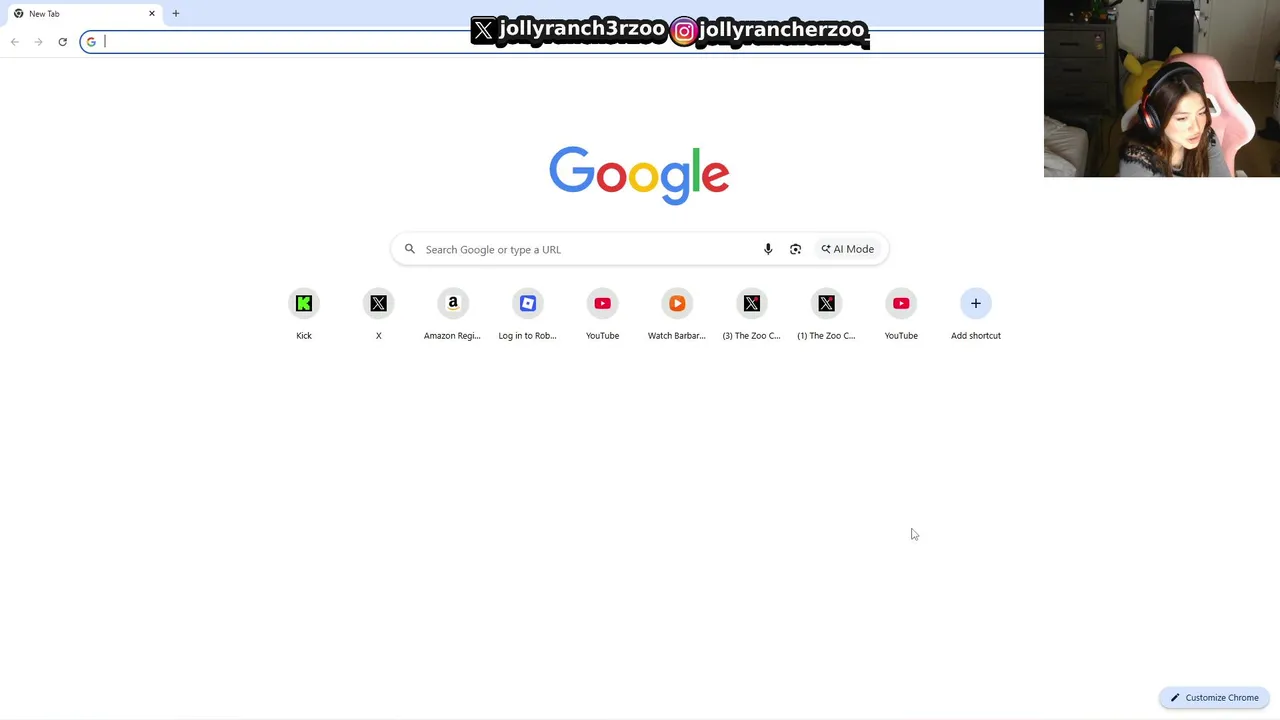The height and width of the screenshot is (720, 1280).
Task: Click the Google logo
Action: (639, 176)
